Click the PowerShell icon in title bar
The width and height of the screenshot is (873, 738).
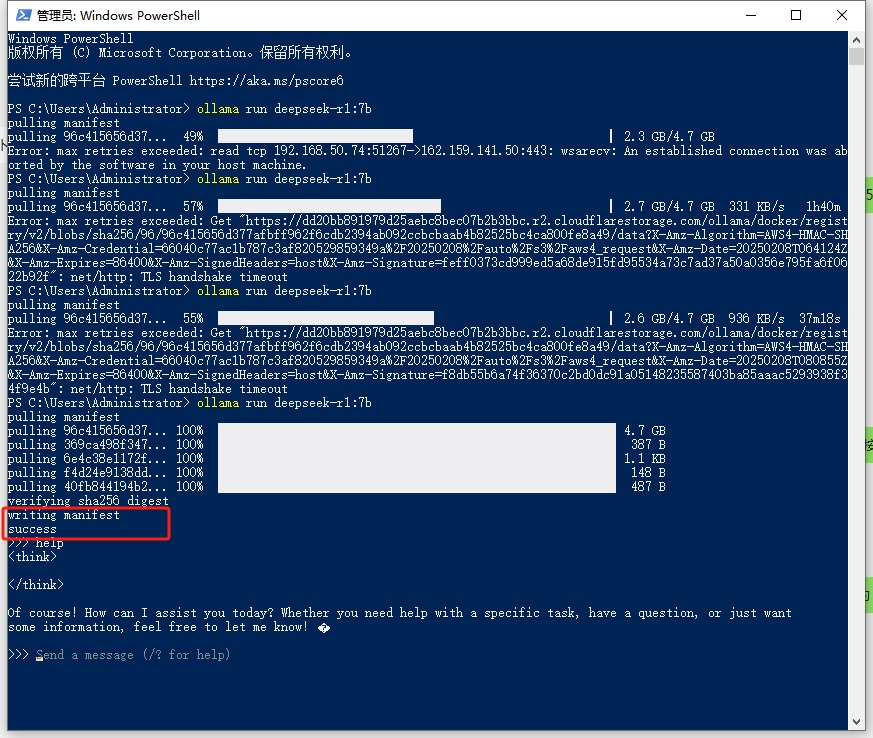[23, 15]
